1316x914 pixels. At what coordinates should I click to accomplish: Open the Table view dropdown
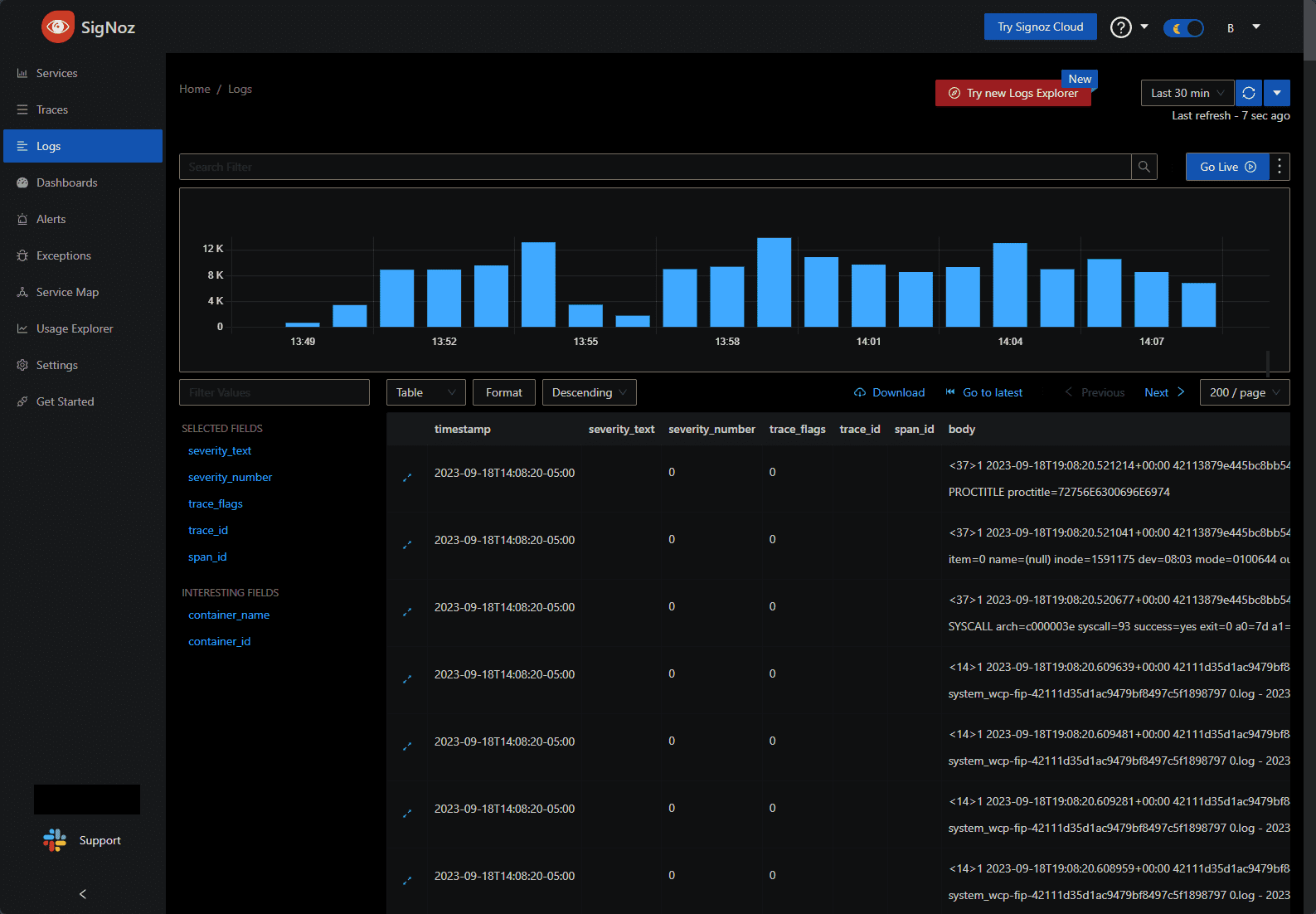425,392
